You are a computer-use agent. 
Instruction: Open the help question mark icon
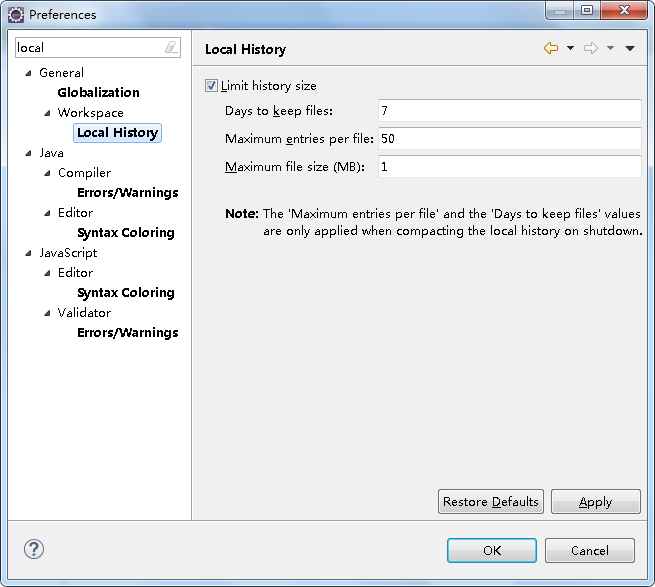(34, 549)
